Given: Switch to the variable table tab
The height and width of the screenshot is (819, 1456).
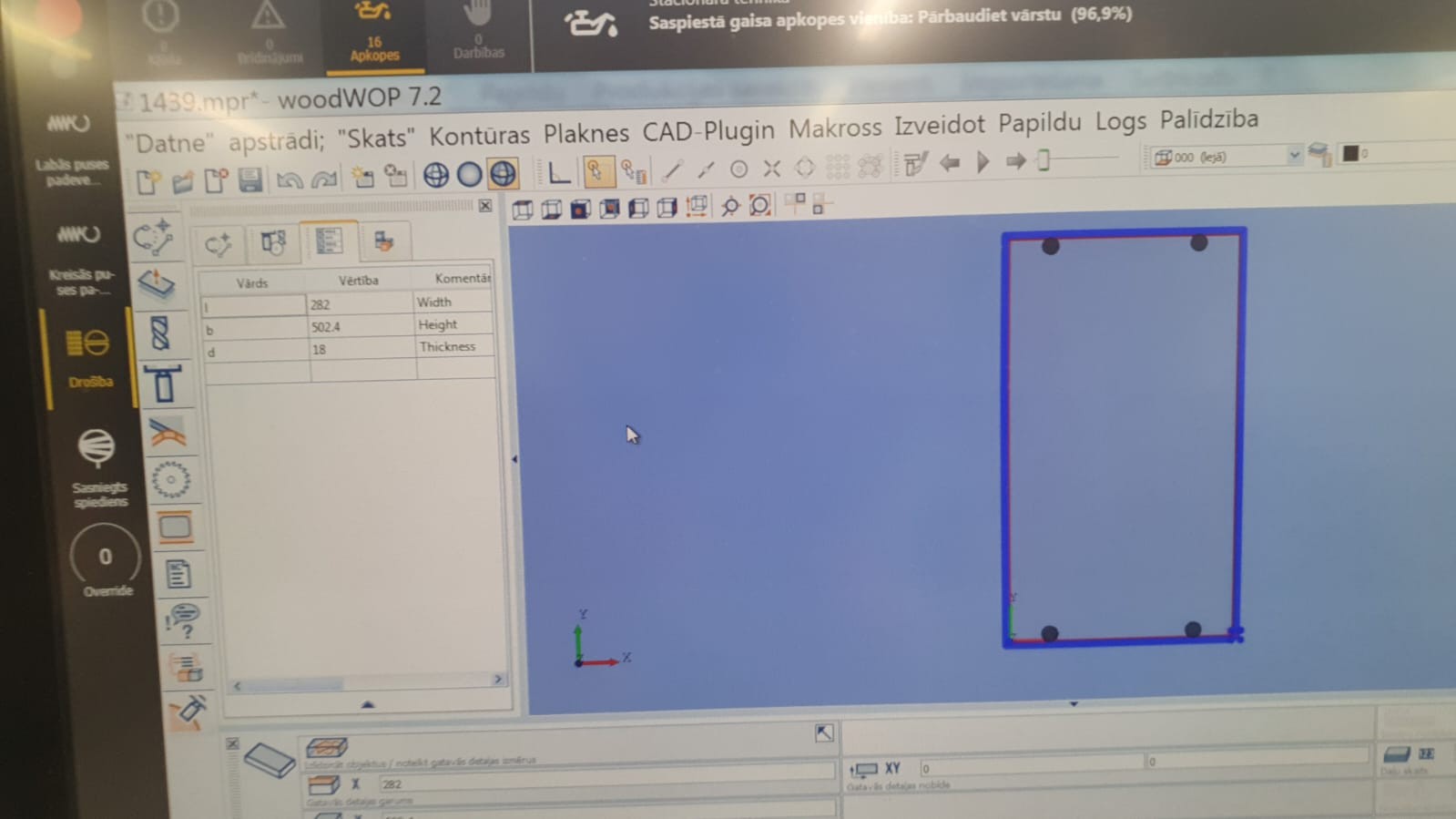Looking at the screenshot, I should (329, 241).
